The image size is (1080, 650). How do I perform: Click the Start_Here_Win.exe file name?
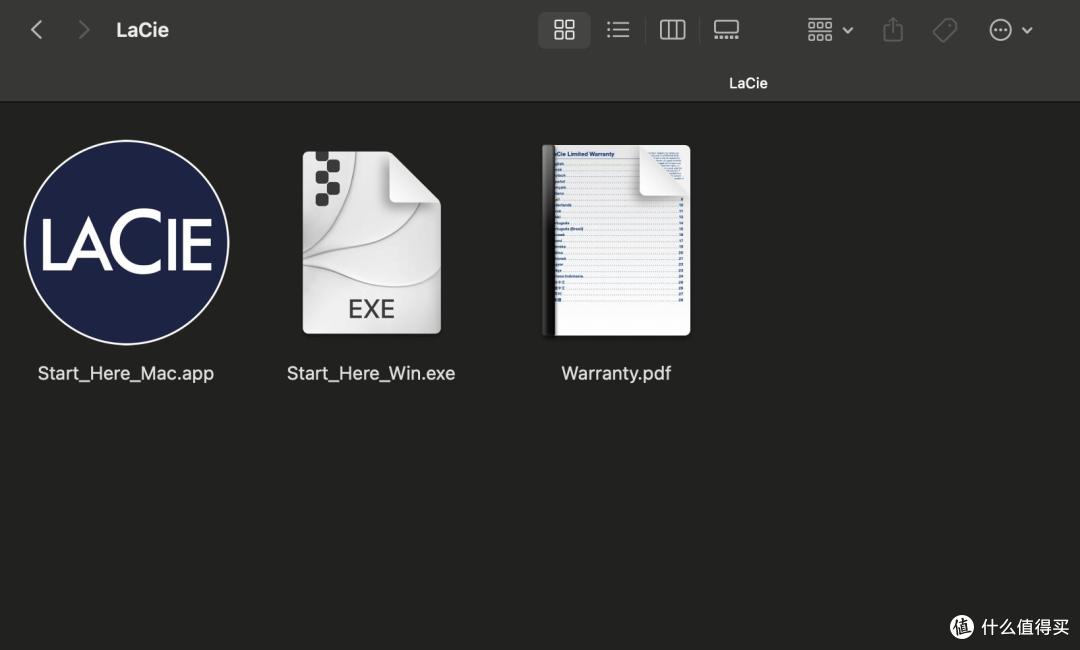coord(371,373)
